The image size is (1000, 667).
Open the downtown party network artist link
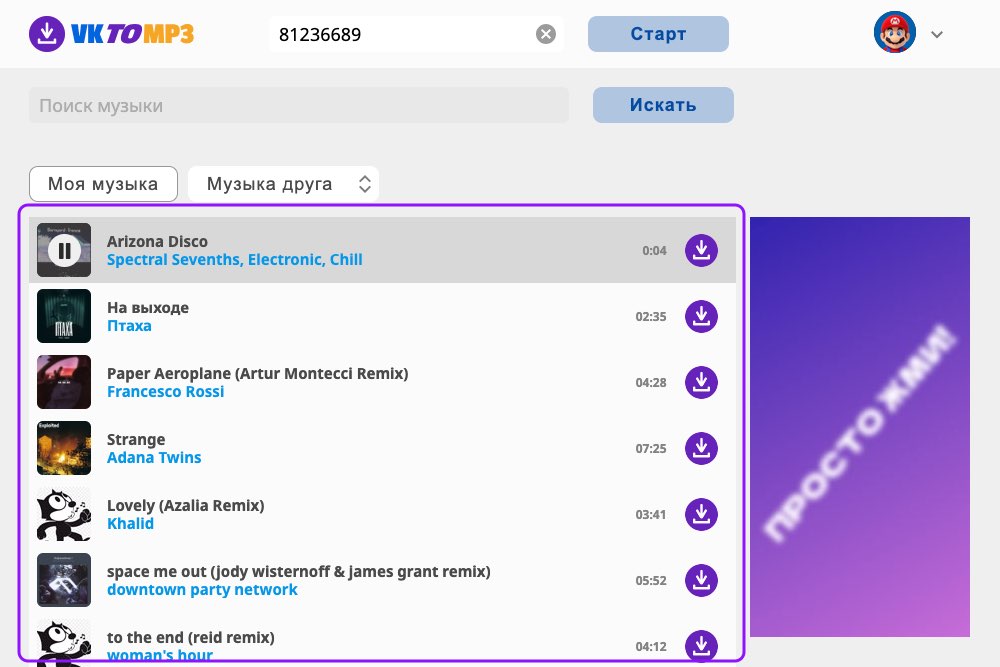(202, 590)
